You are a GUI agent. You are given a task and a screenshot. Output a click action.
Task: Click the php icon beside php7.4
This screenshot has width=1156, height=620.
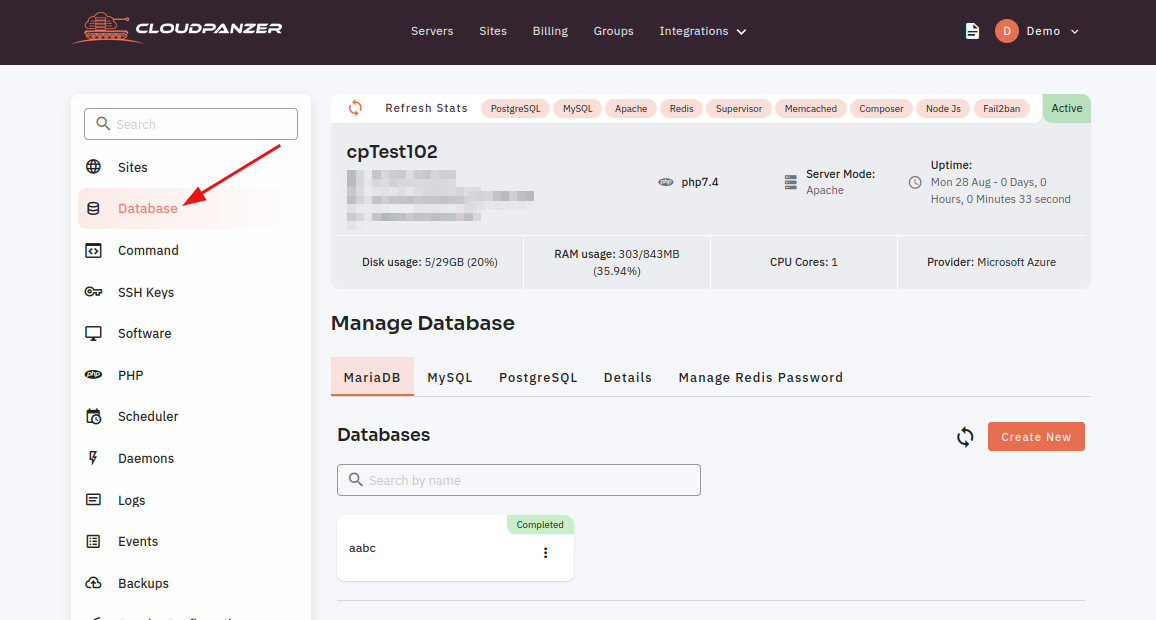coord(666,182)
